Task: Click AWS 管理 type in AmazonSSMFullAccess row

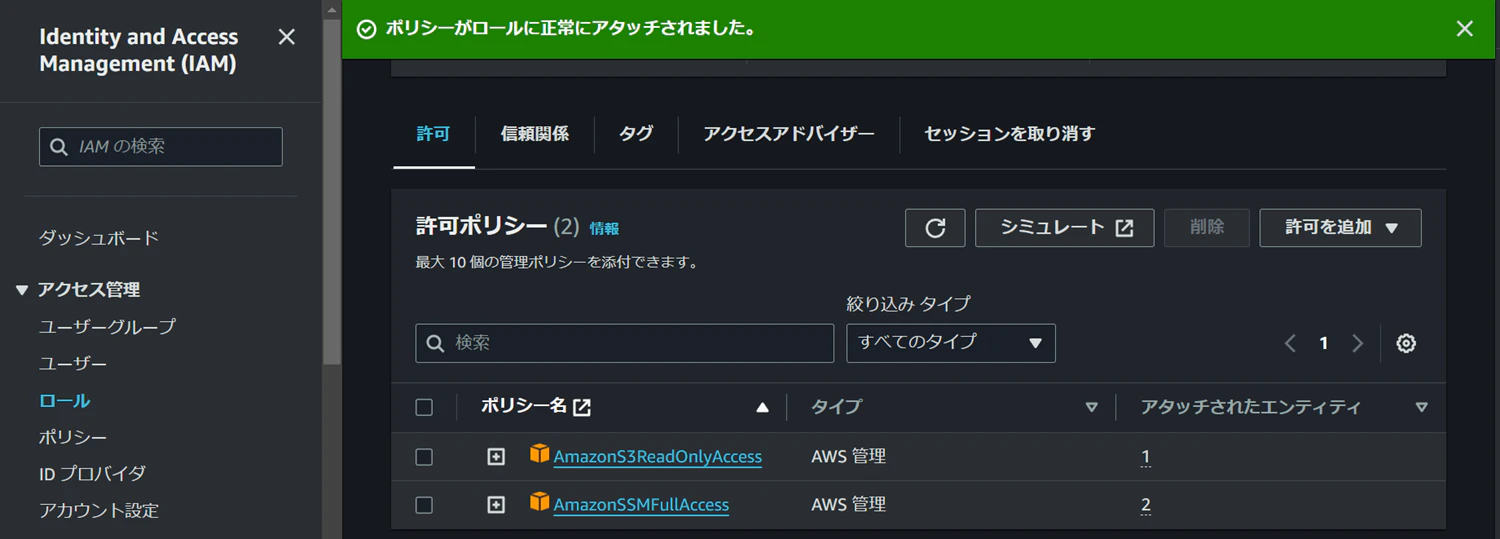Action: pos(848,505)
